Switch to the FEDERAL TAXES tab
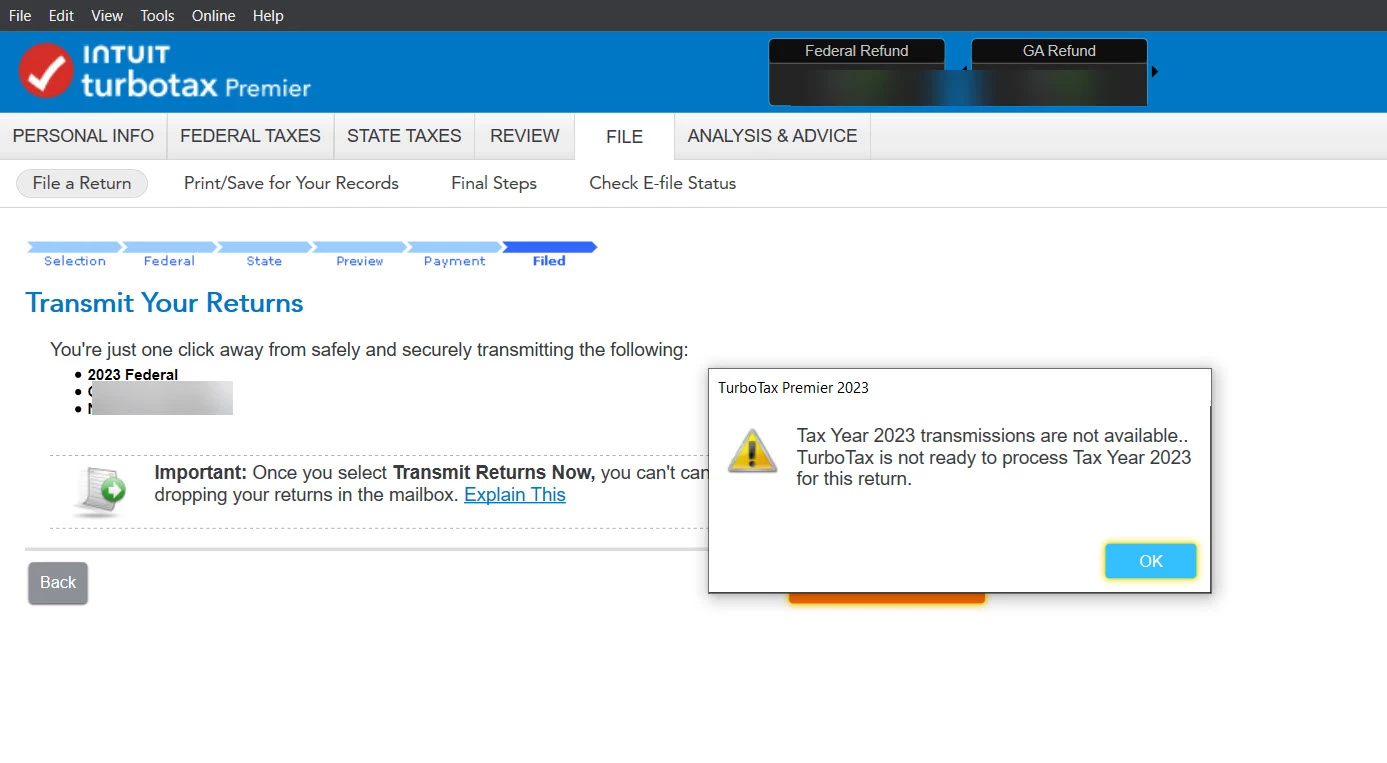 point(250,136)
